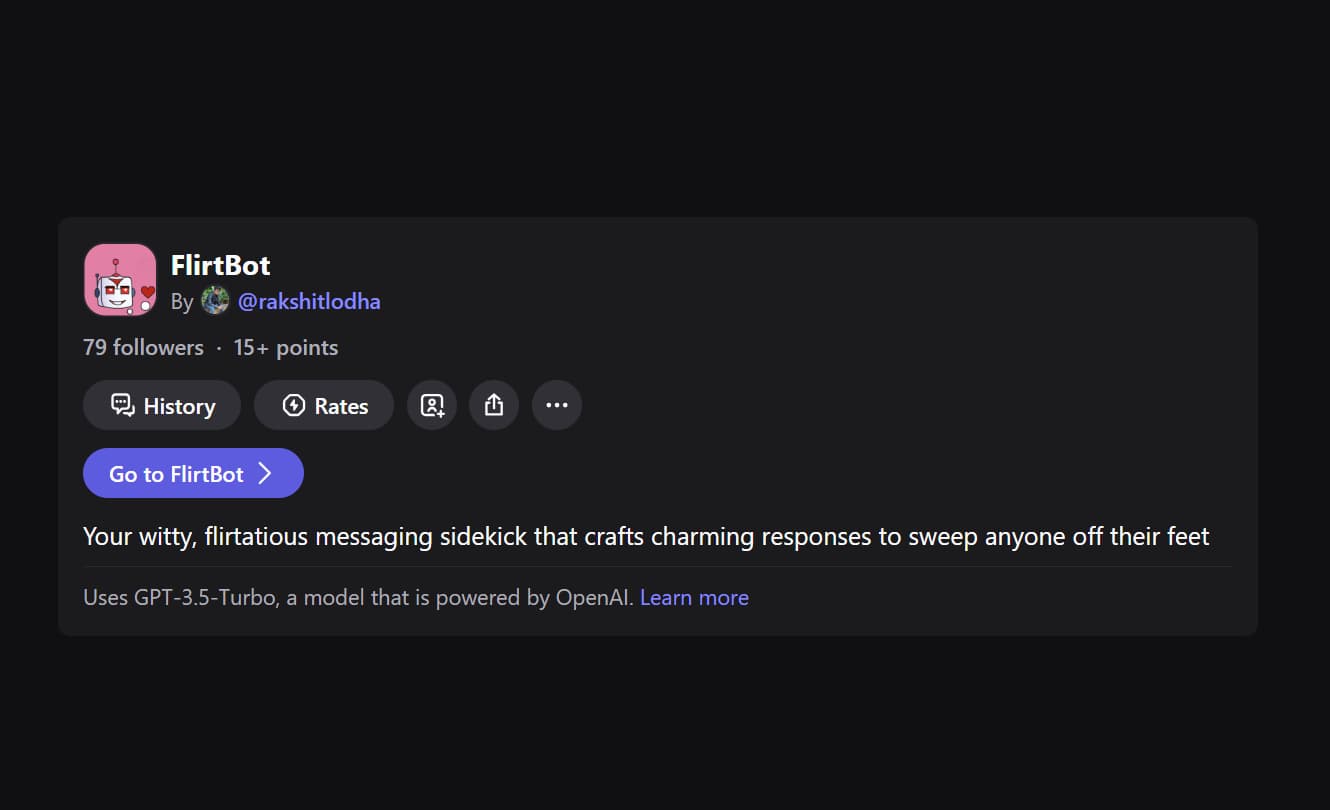Open the three-dot more options menu
The width and height of the screenshot is (1330, 810).
coord(557,405)
